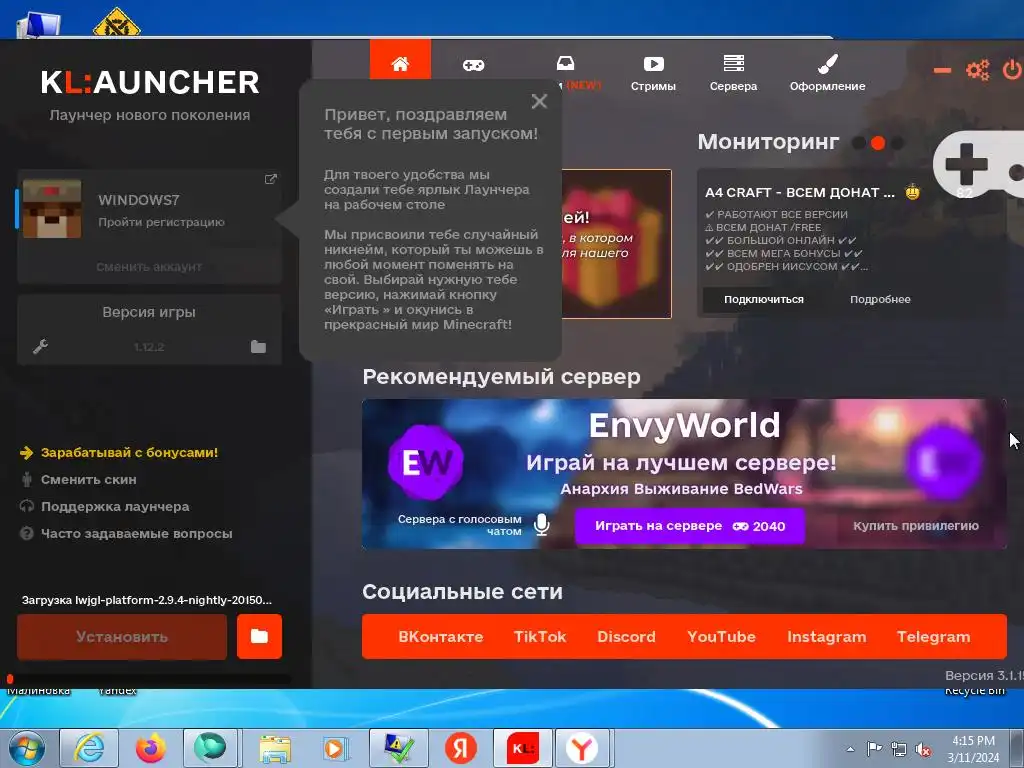Screen dimensions: 1024x768
Task: Click Подробнее on A4 CRAFT server
Action: 880,299
